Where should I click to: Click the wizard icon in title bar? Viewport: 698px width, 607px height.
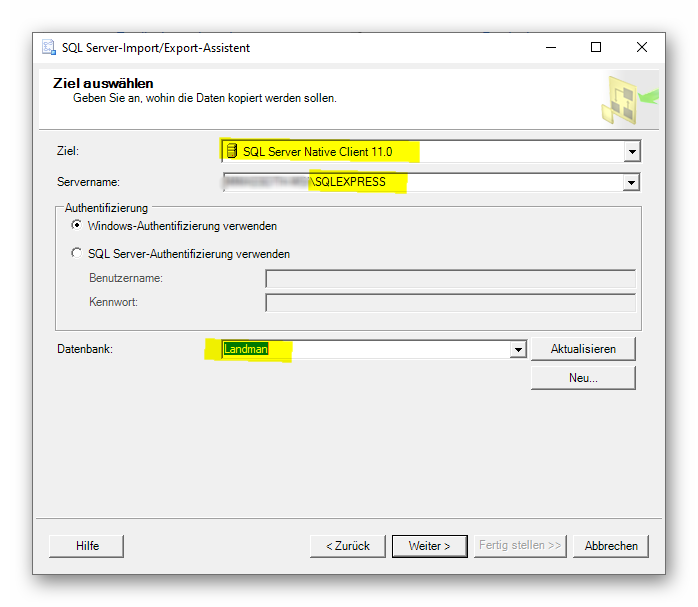coord(49,48)
